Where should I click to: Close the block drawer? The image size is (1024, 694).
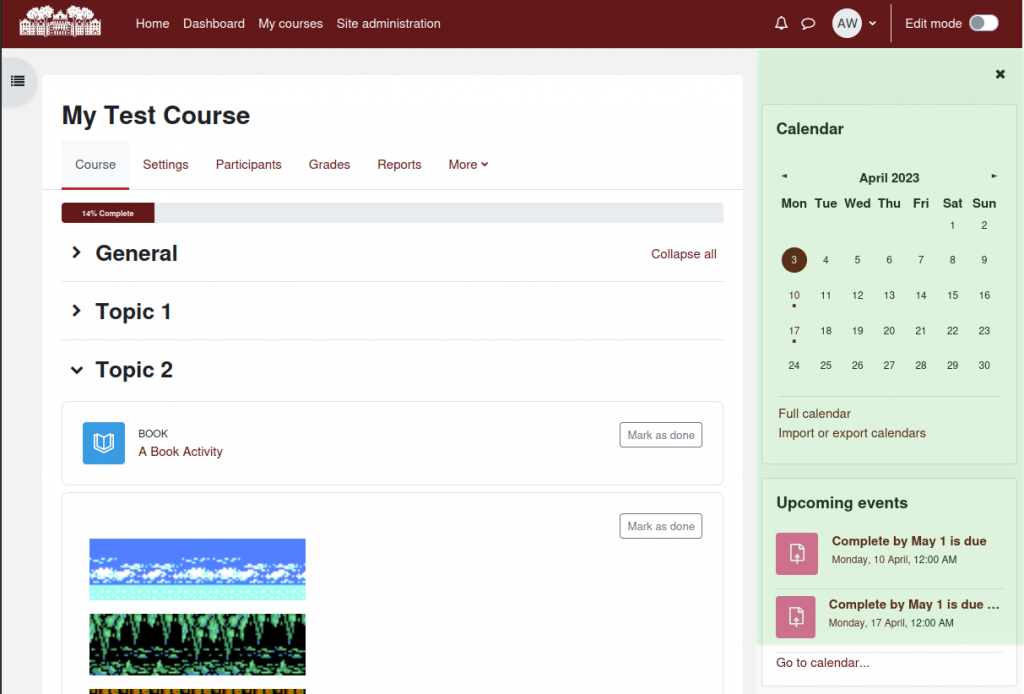(1000, 74)
